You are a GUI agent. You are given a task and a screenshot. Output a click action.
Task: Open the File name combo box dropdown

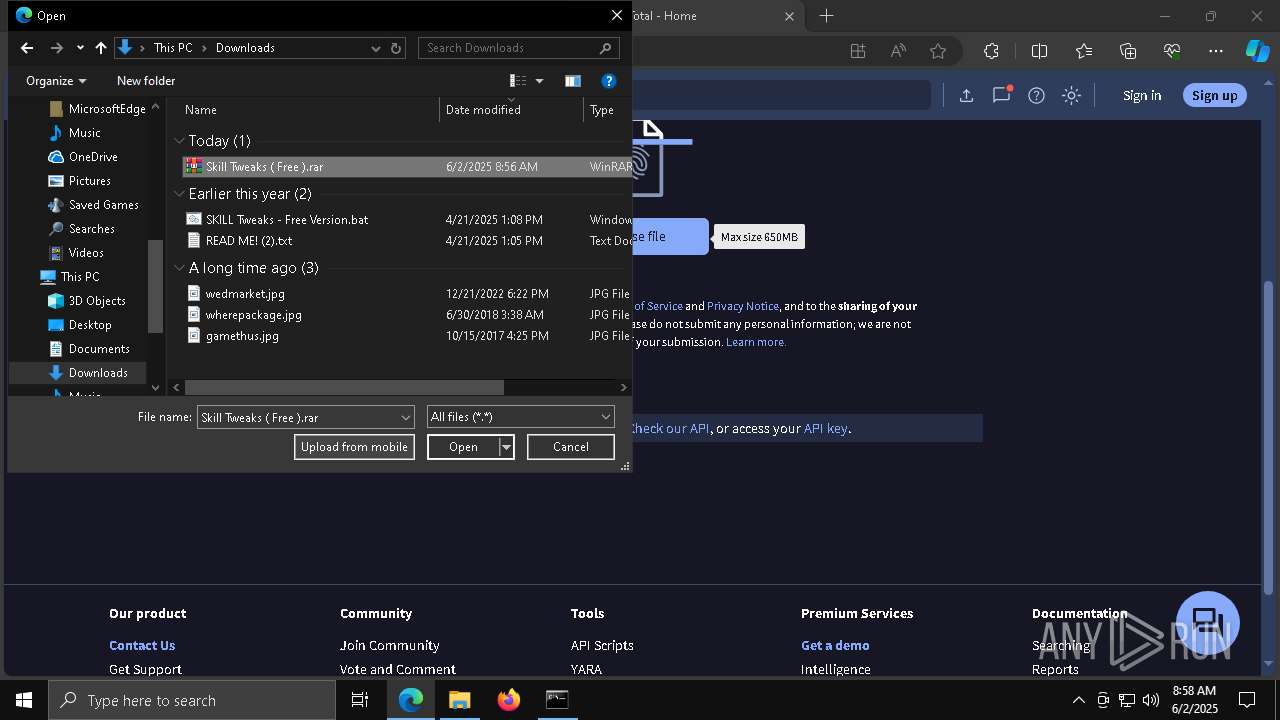click(x=406, y=417)
